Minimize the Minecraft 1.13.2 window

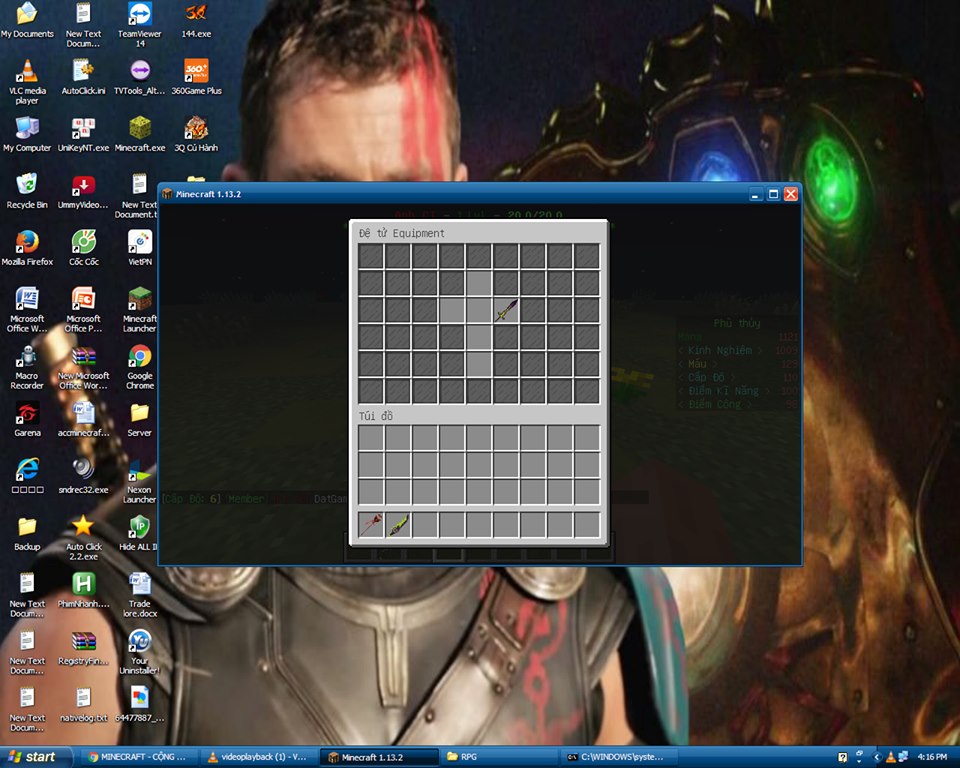click(x=756, y=194)
